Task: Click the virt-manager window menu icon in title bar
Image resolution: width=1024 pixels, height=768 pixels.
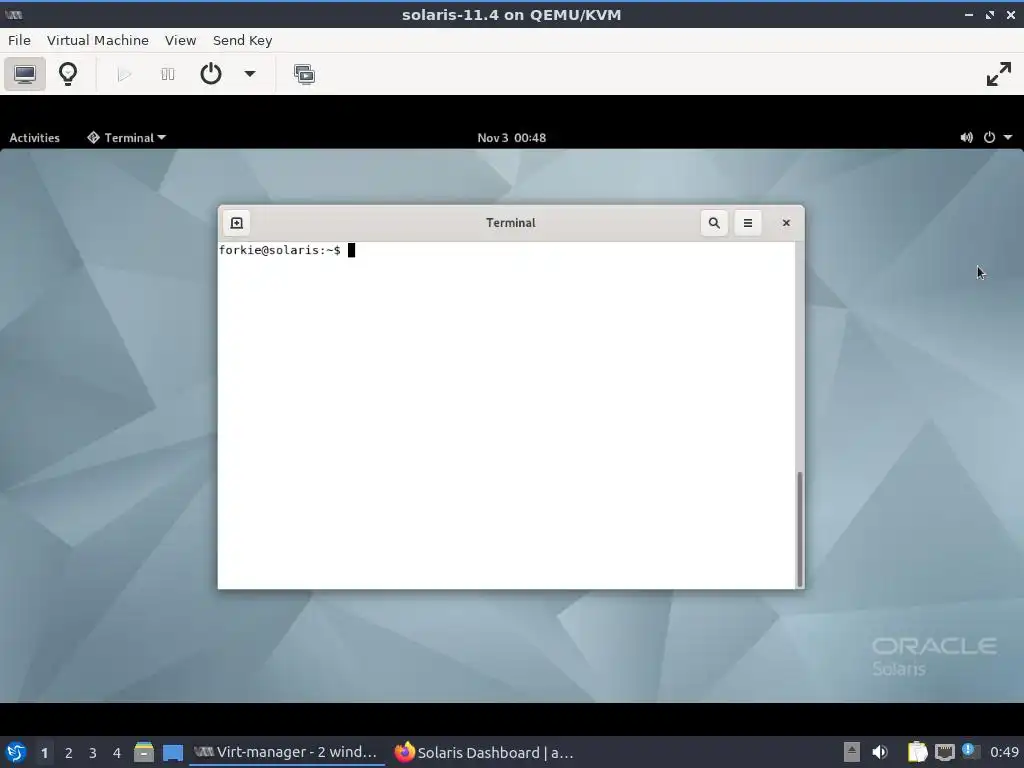Action: click(14, 14)
